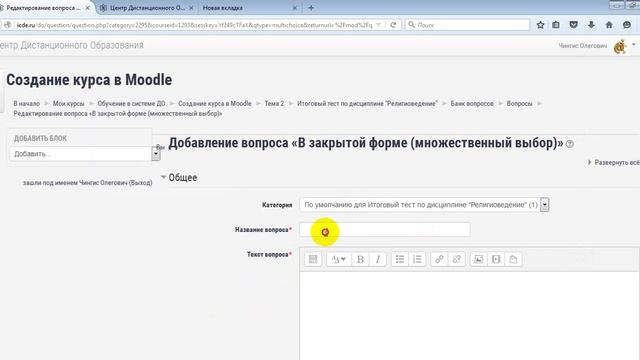Go to В начало breadcrumb
This screenshot has width=640, height=360.
click(x=27, y=104)
